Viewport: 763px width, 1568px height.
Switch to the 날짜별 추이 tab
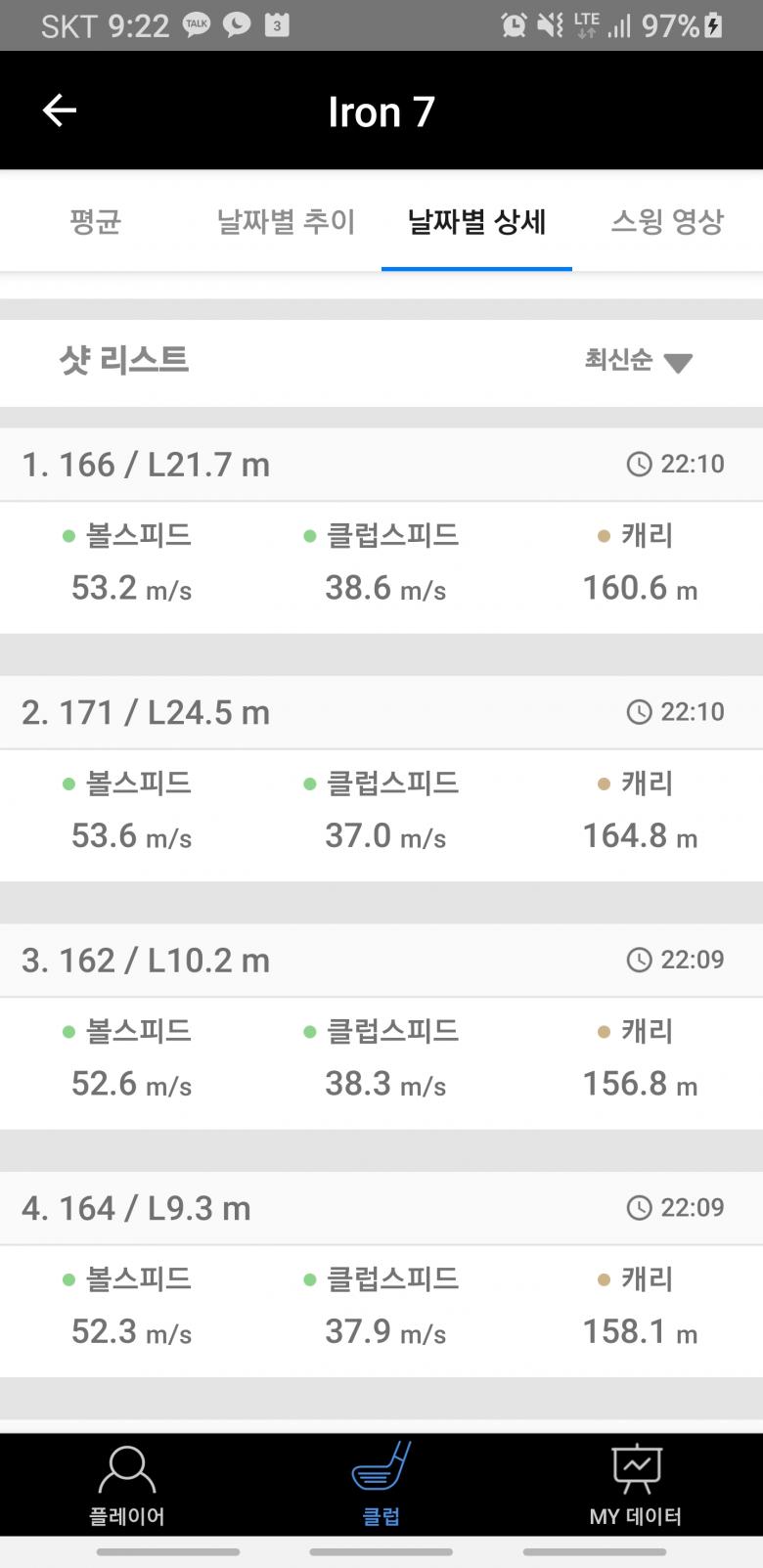(286, 221)
